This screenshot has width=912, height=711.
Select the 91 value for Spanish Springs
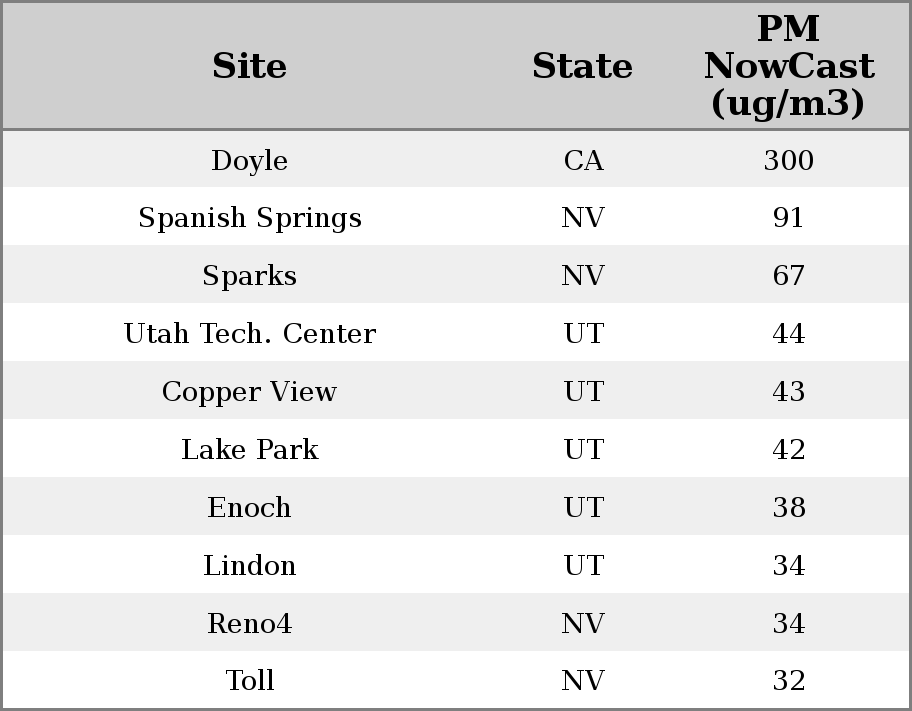(x=788, y=218)
